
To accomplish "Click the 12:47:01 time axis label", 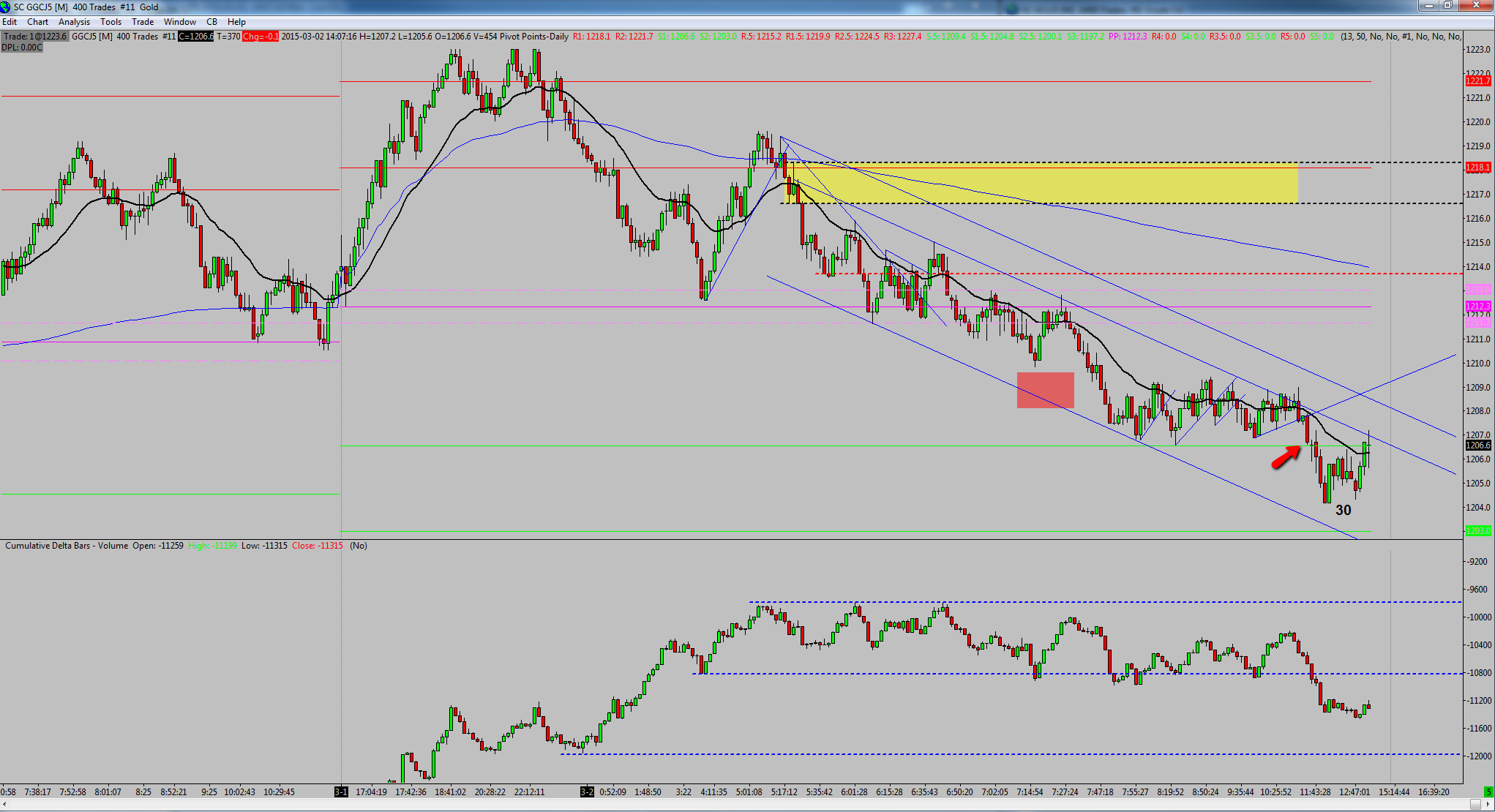I will pos(1355,792).
